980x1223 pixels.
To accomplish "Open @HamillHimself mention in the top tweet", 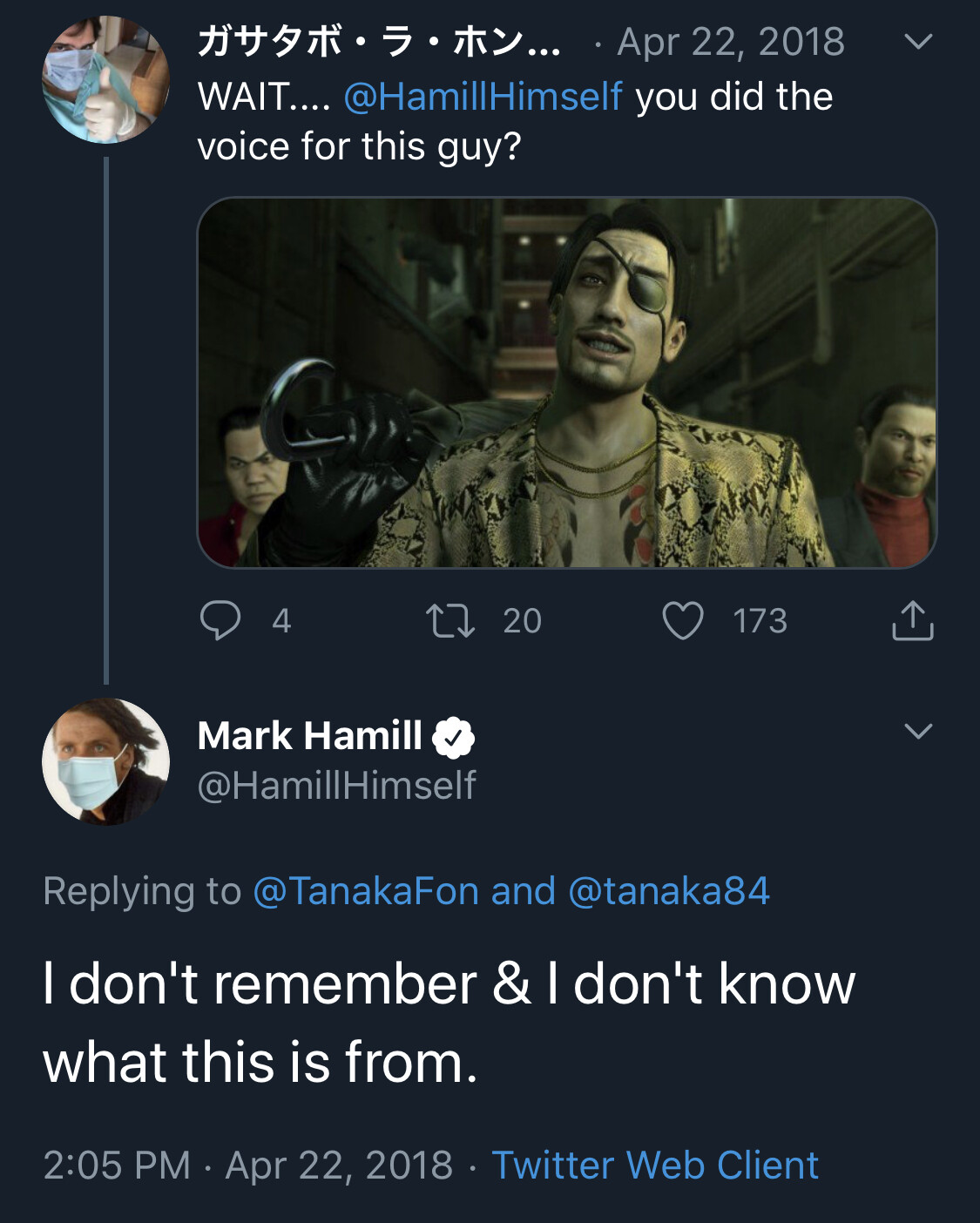I will 483,97.
